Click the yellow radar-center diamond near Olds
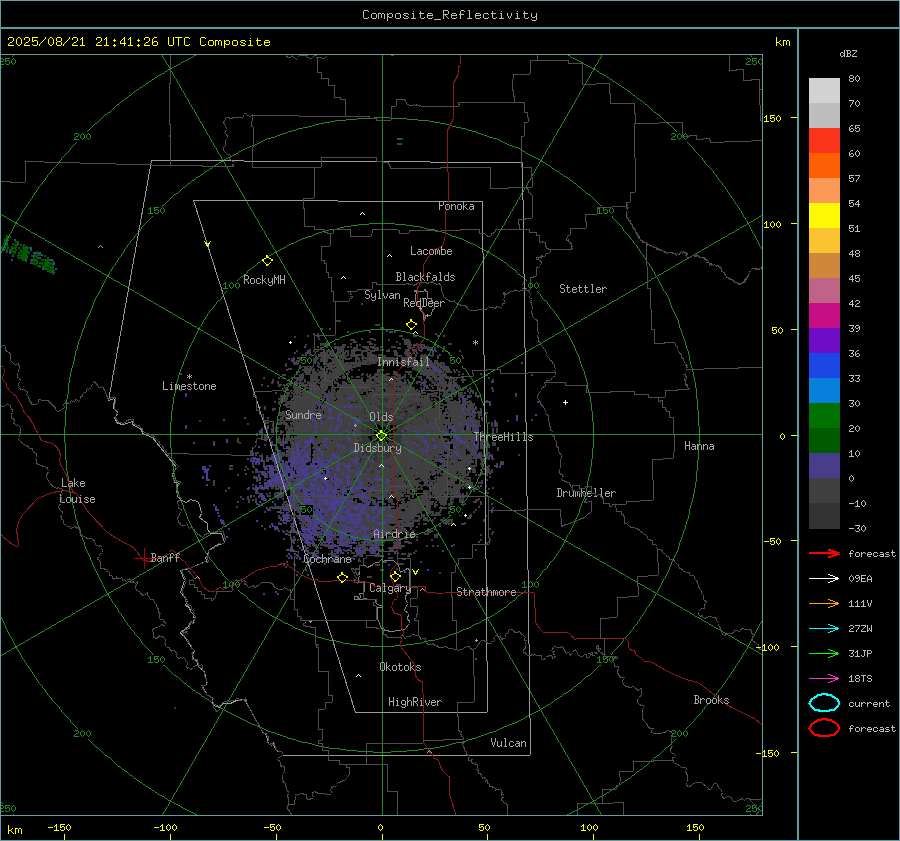The image size is (900, 841). [381, 436]
